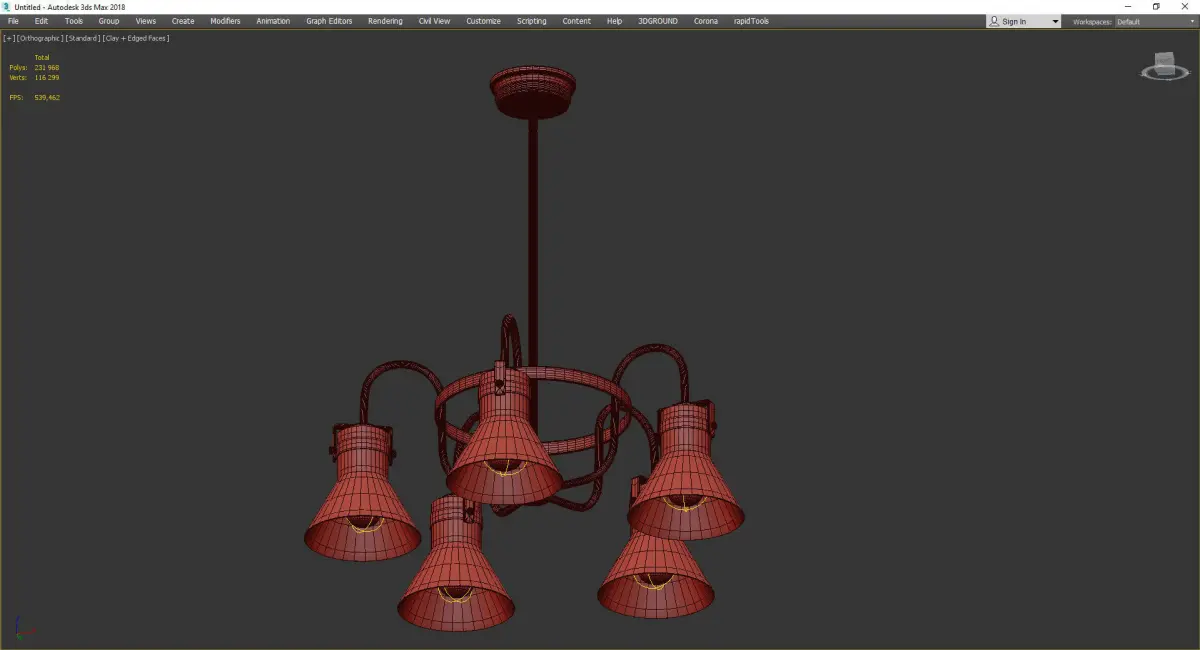Click the user profile icon beside Sign In
This screenshot has height=650, width=1200.
point(994,21)
